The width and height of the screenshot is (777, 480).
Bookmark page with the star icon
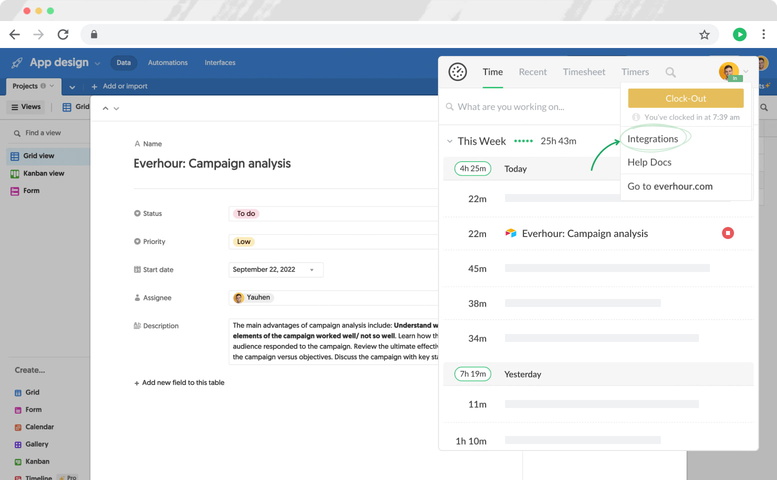coord(704,34)
